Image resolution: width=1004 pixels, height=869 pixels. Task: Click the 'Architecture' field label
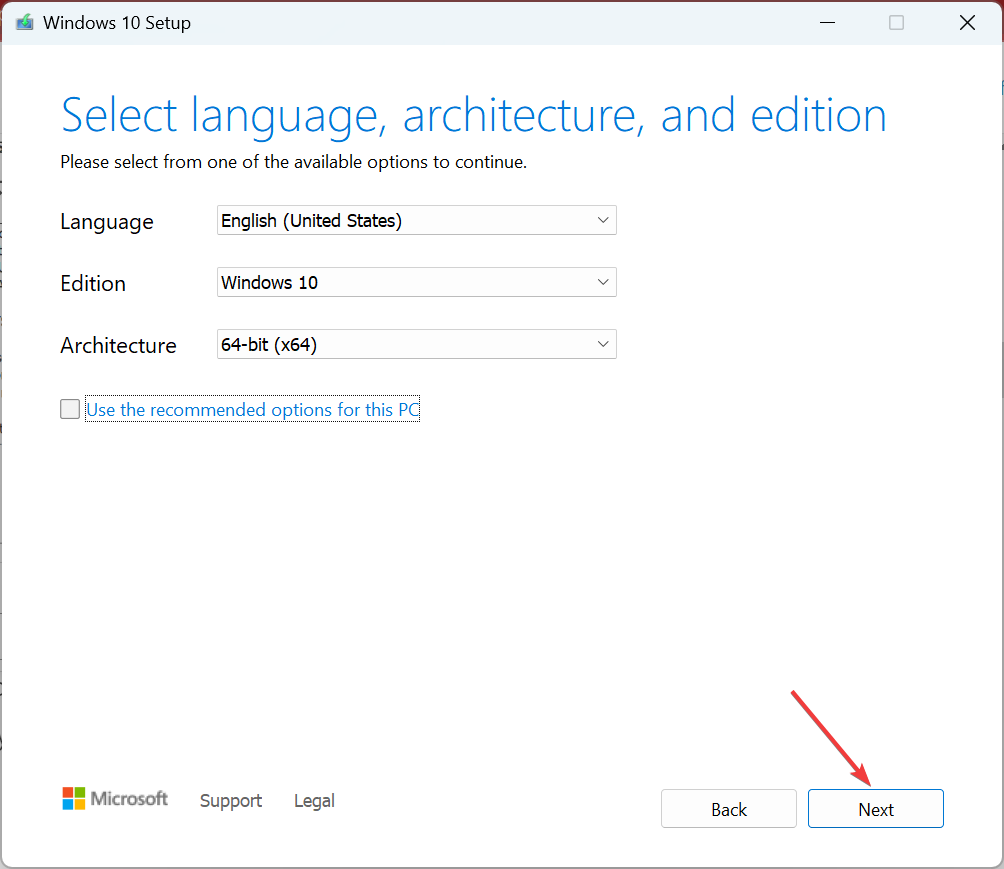tap(118, 345)
